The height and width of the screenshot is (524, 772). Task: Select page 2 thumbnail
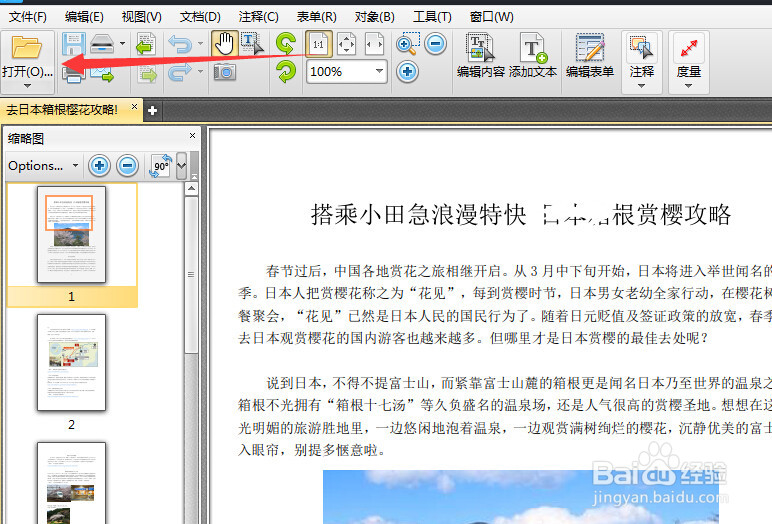click(x=71, y=362)
